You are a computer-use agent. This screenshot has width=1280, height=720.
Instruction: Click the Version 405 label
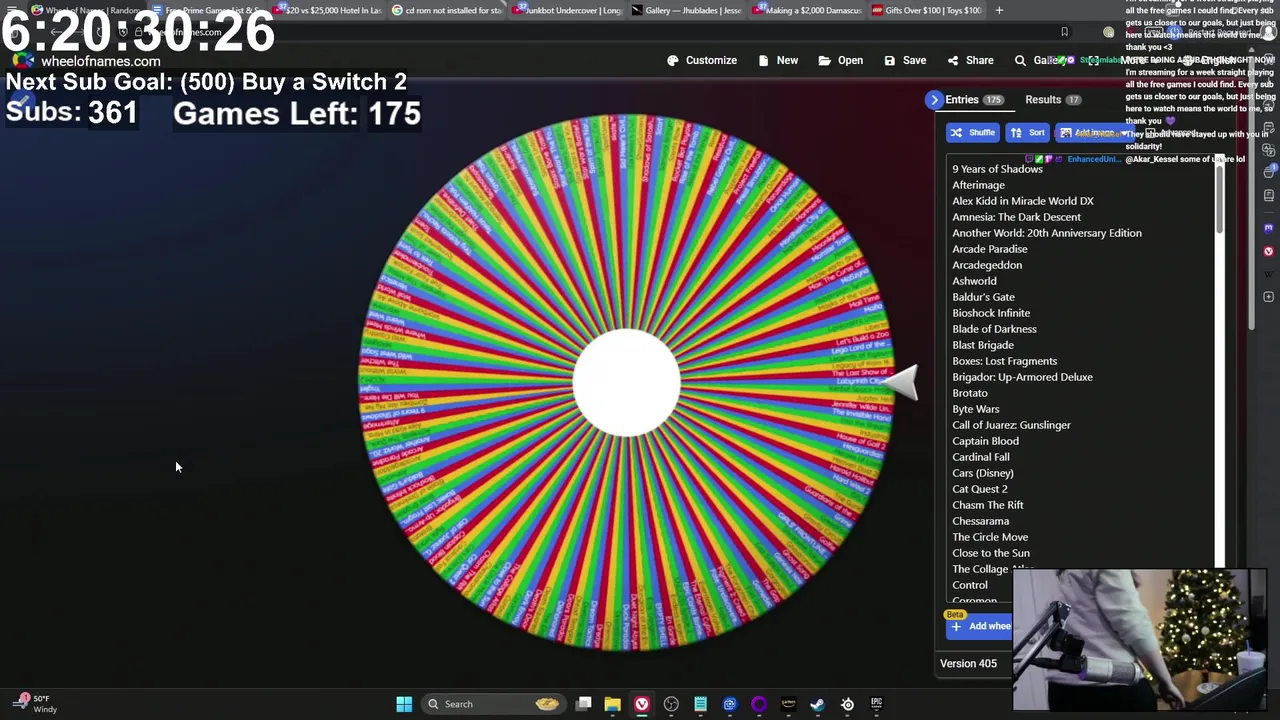(968, 663)
